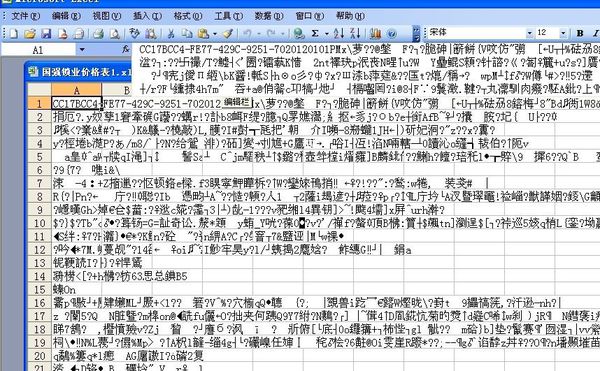Image resolution: width=600 pixels, height=371 pixels.
Task: Click the E-mail send icon
Action: (79, 34)
